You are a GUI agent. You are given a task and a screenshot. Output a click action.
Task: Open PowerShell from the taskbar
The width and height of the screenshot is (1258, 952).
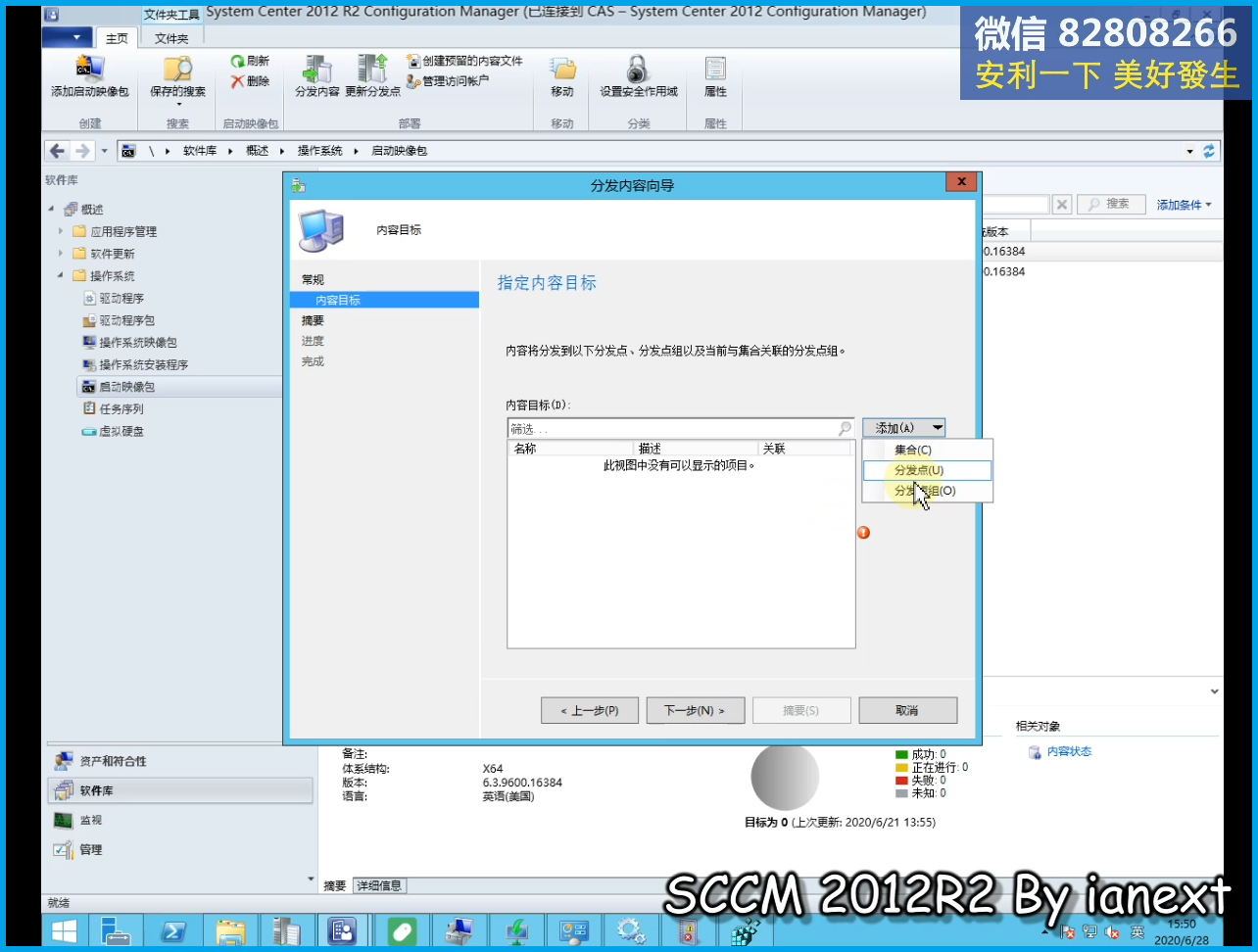tap(174, 930)
